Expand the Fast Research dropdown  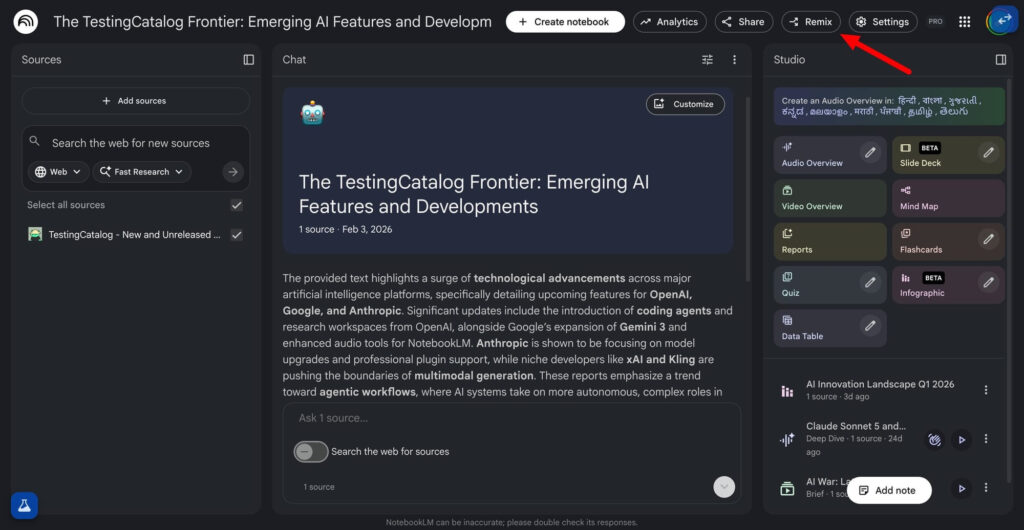point(141,172)
